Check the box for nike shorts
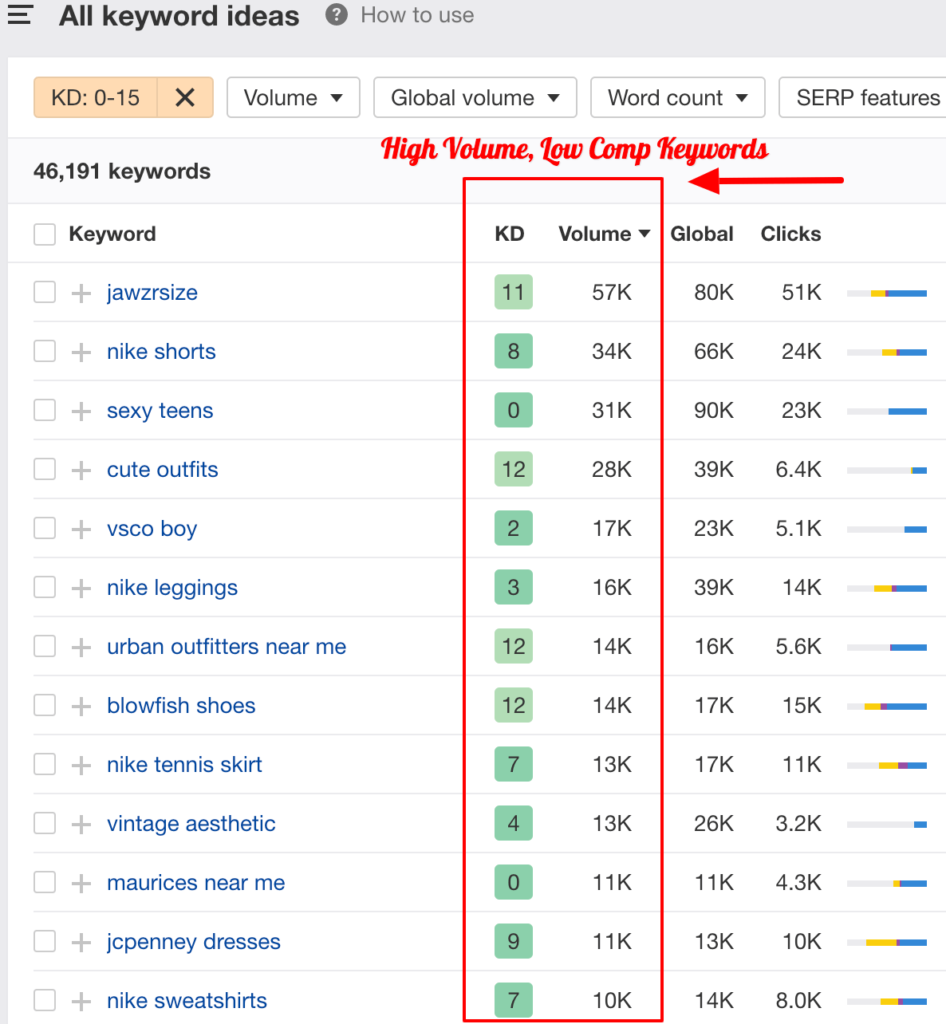Screen dimensions: 946x1024 (44, 351)
